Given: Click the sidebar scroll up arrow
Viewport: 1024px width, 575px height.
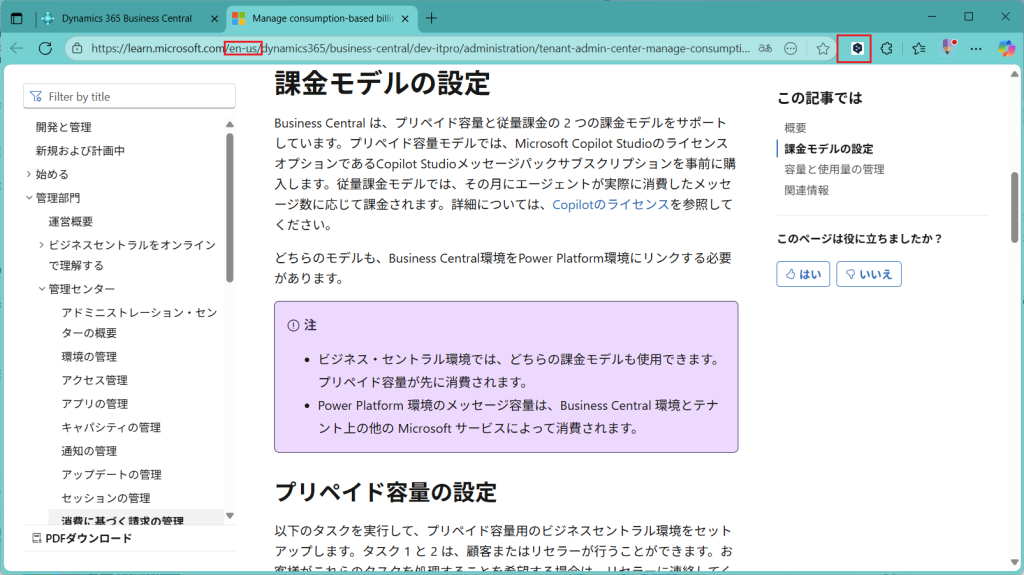Looking at the screenshot, I should (230, 124).
